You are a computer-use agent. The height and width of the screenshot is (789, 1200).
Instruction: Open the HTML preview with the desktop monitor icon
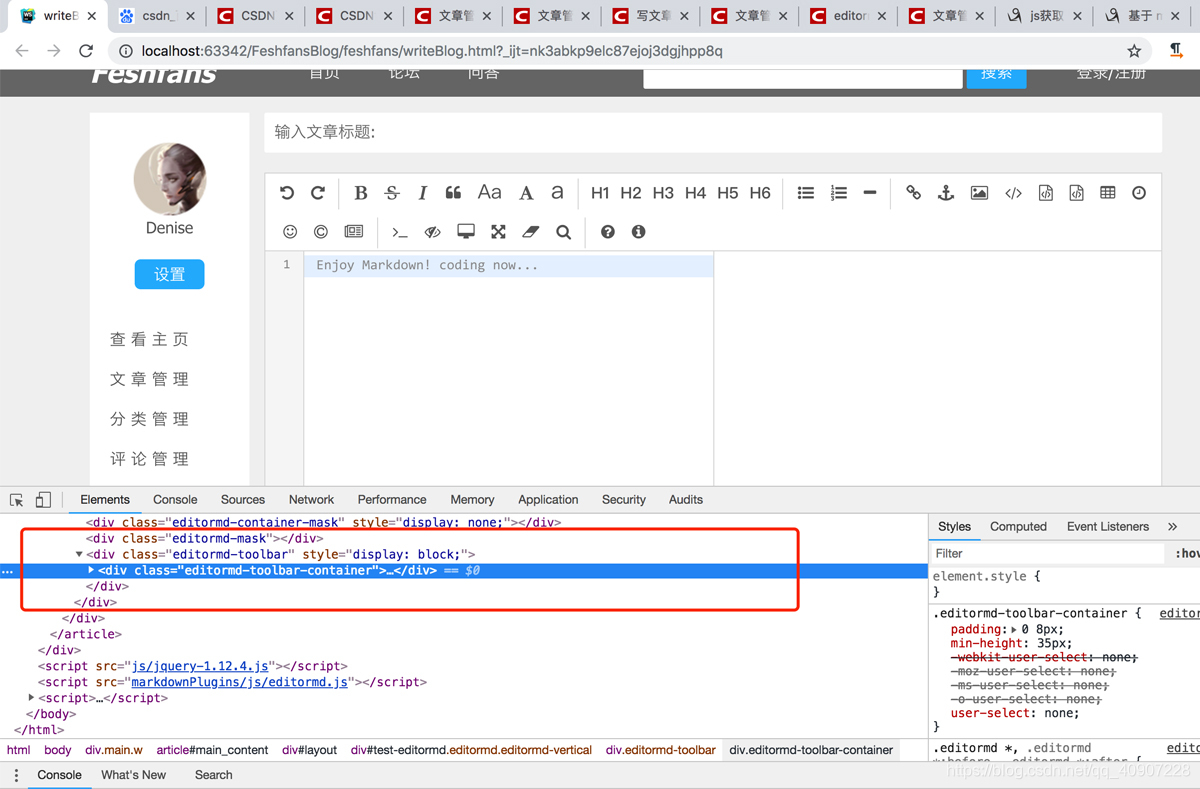pos(466,232)
